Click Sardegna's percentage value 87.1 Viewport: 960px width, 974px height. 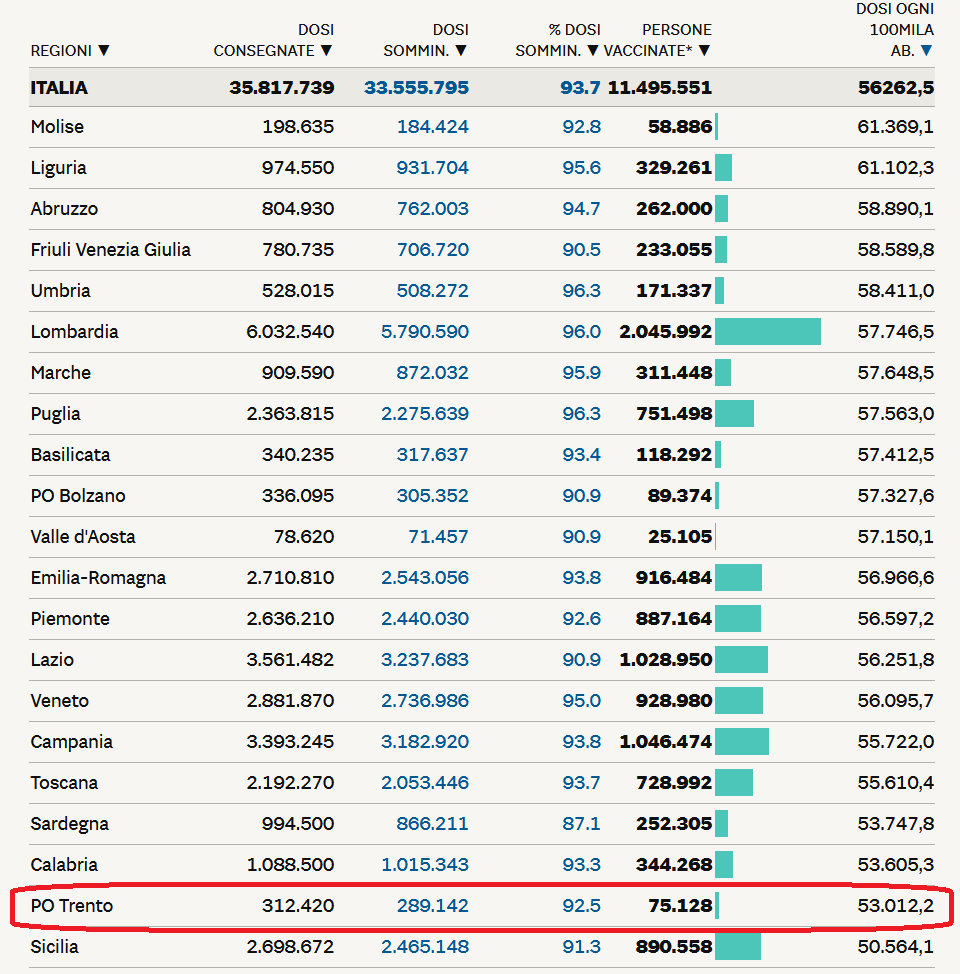[x=582, y=824]
